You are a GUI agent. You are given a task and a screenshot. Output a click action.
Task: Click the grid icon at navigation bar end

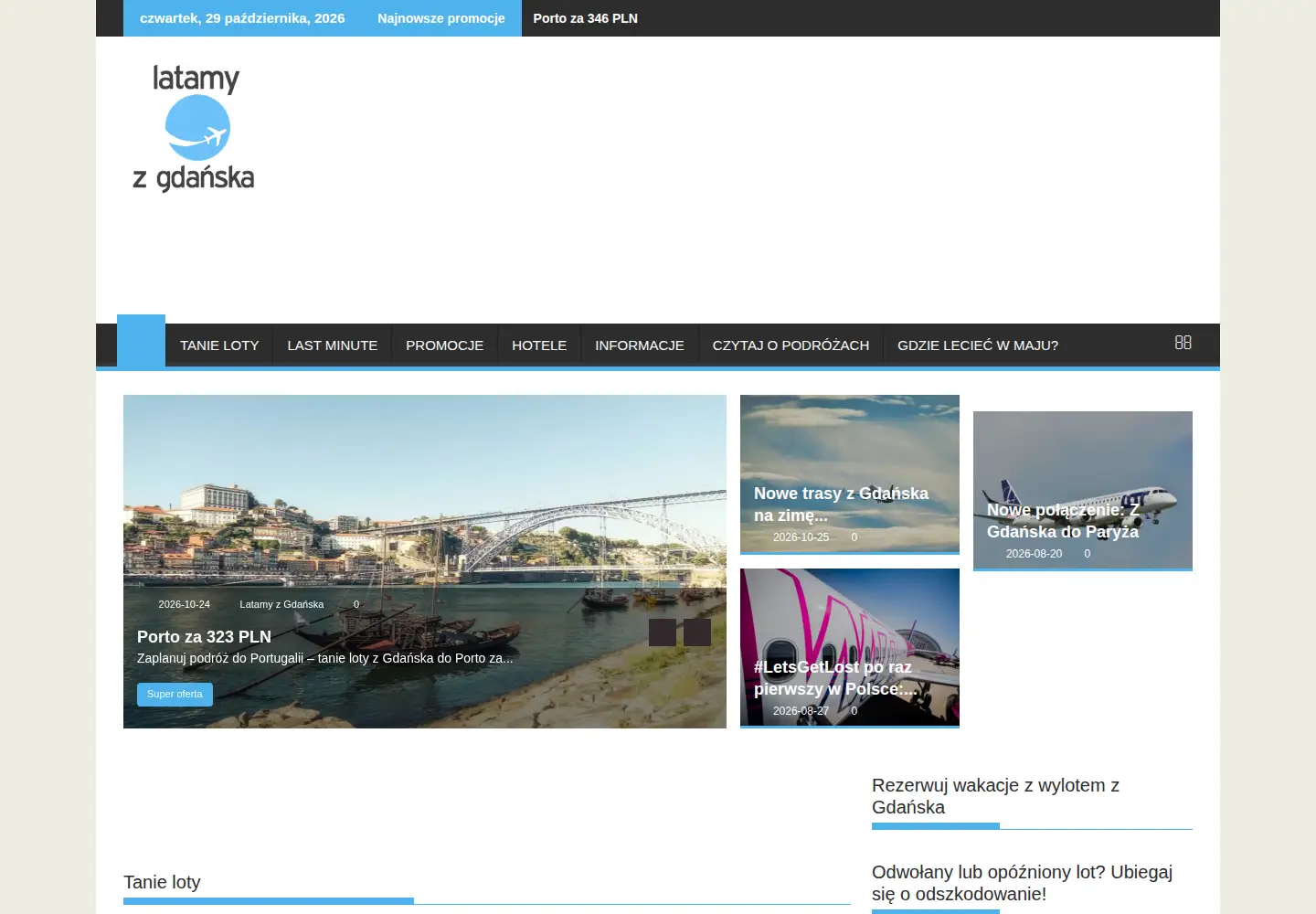point(1183,343)
